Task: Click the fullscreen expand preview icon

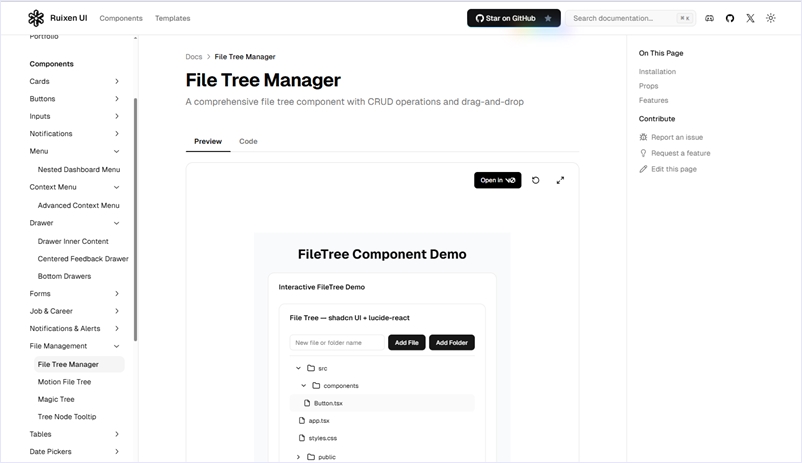Action: 560,180
